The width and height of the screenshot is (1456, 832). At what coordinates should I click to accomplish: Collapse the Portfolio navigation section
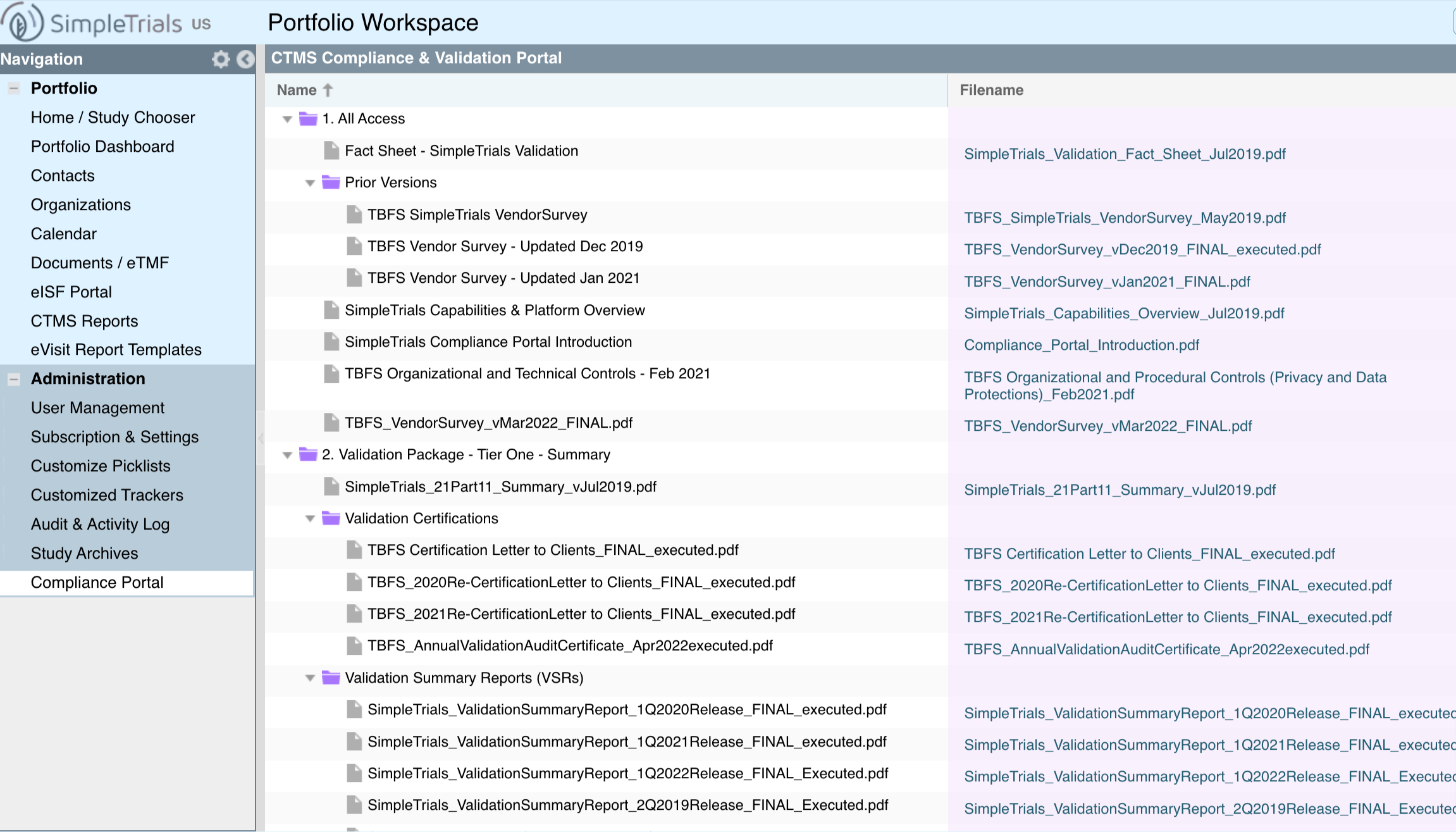point(13,88)
